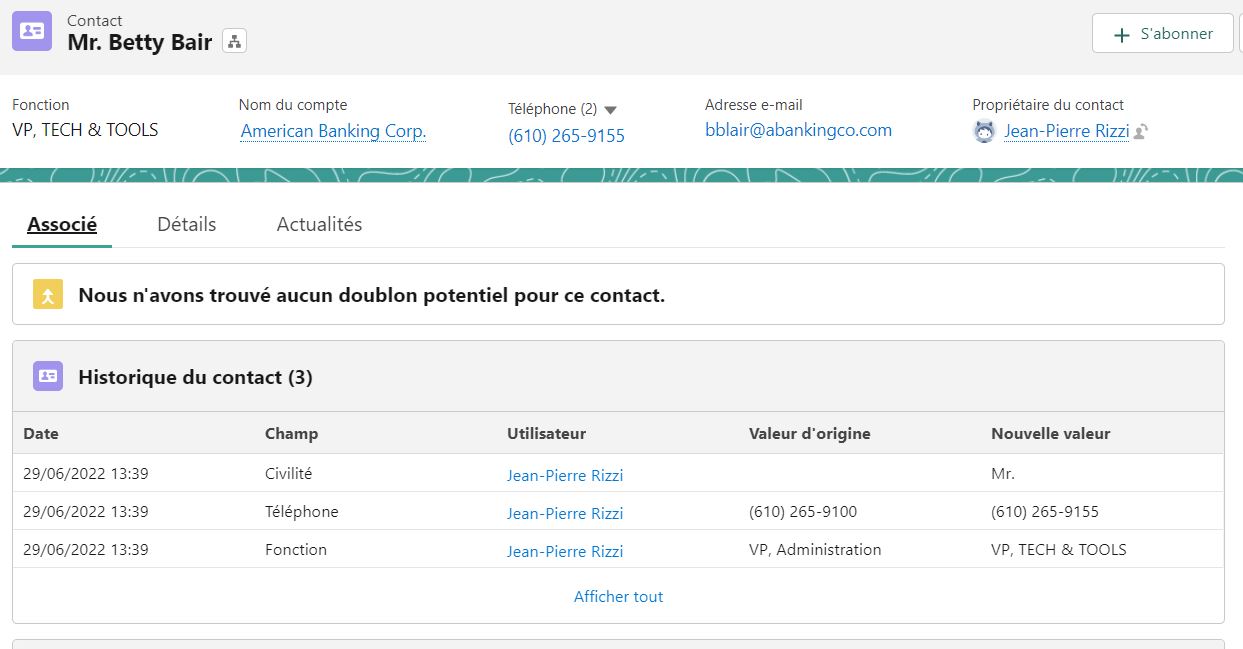Click the owner avatar next to Jean-Pierre Rizzi
The width and height of the screenshot is (1243, 649).
[985, 131]
